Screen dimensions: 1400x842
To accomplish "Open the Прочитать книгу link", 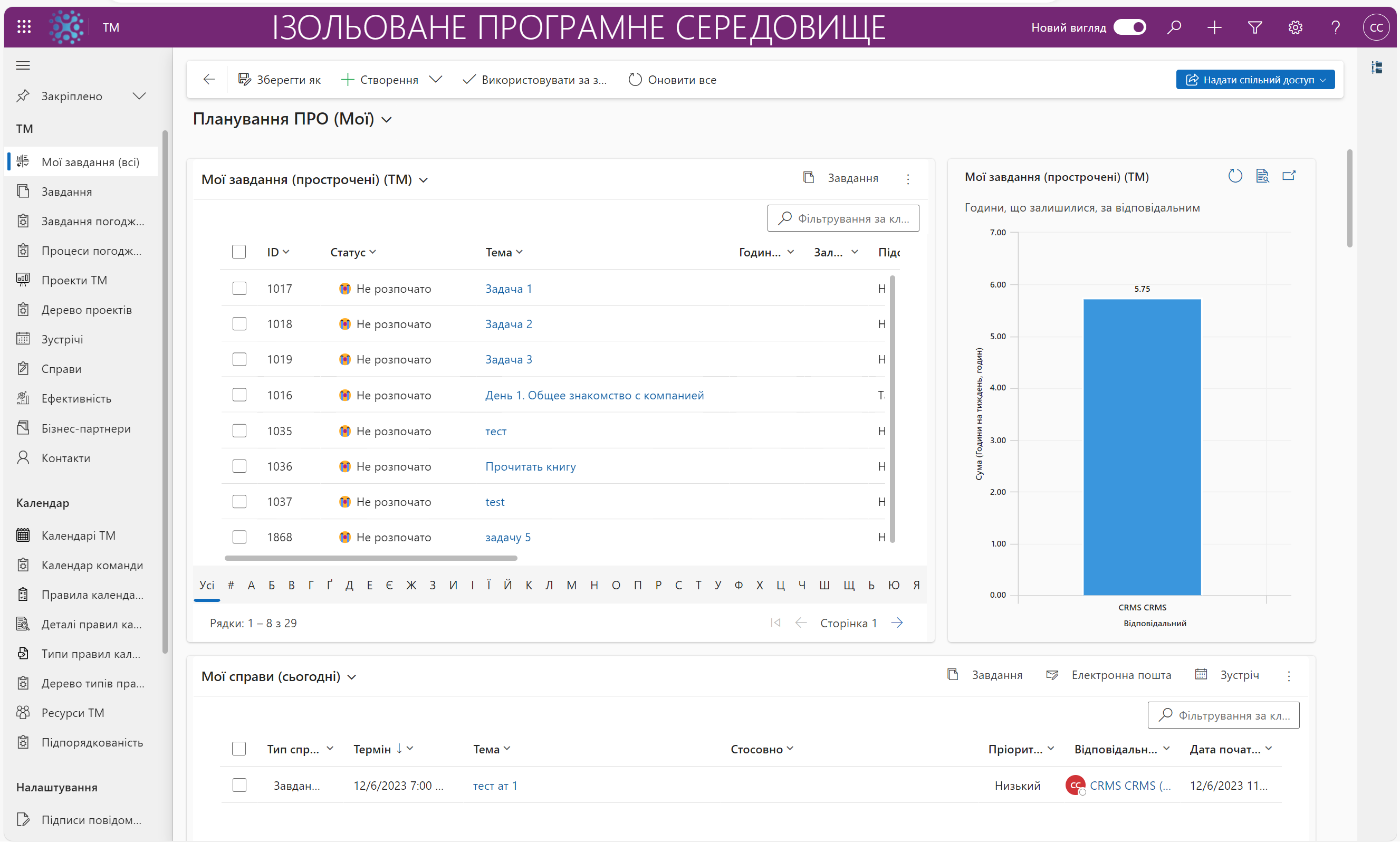I will 530,466.
